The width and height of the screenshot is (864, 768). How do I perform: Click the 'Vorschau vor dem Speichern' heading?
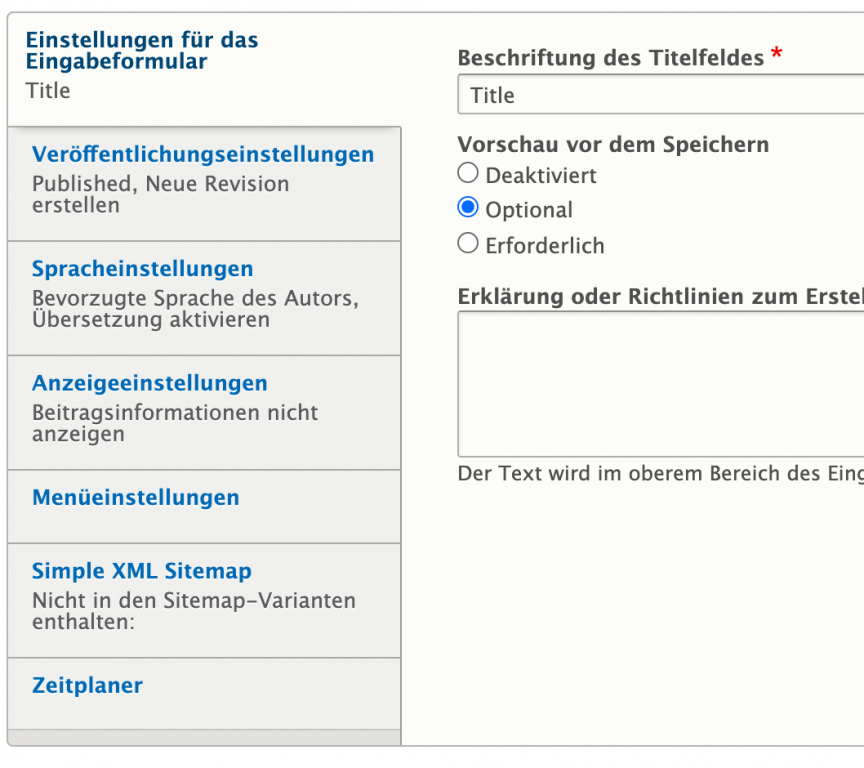point(613,144)
